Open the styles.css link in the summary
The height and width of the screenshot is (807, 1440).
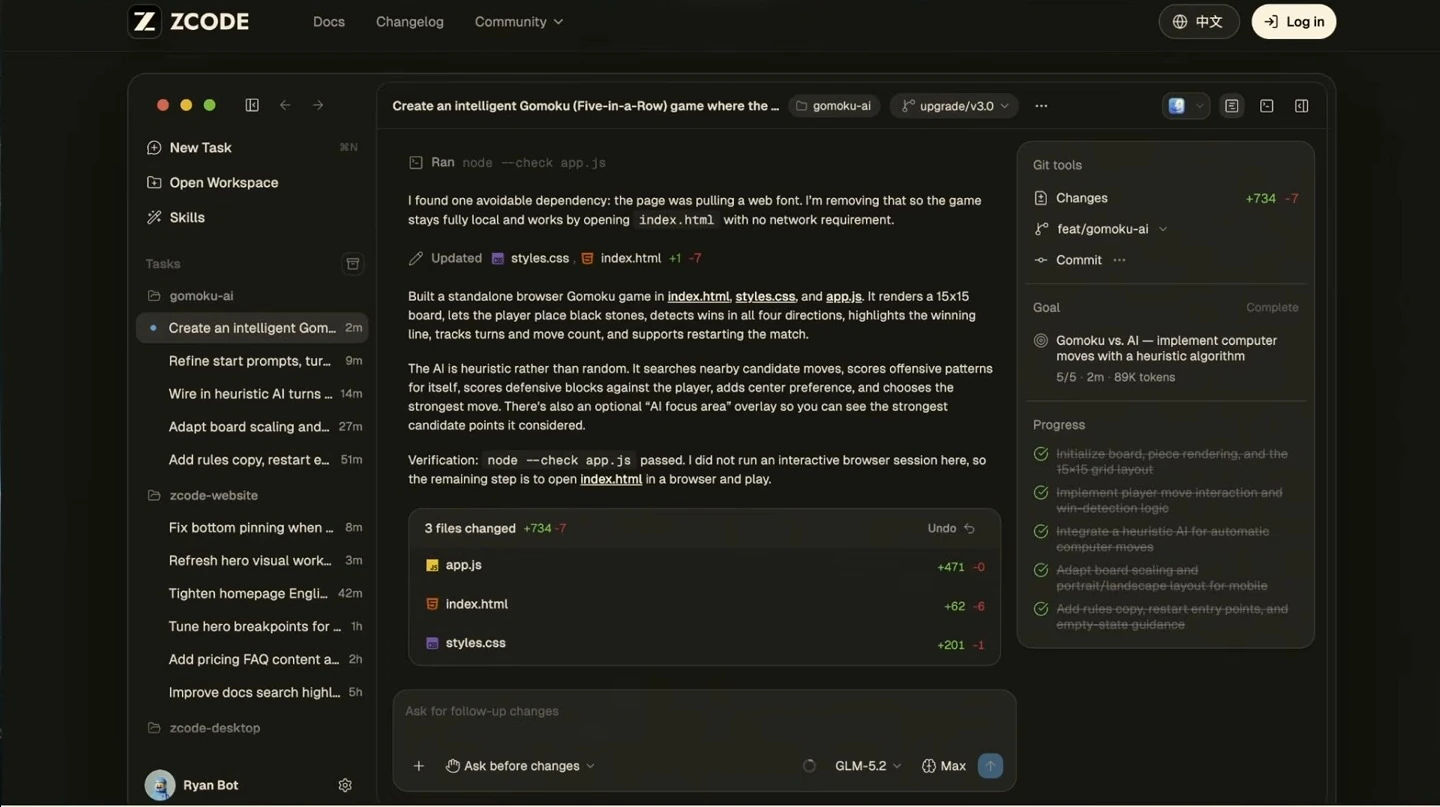[765, 296]
